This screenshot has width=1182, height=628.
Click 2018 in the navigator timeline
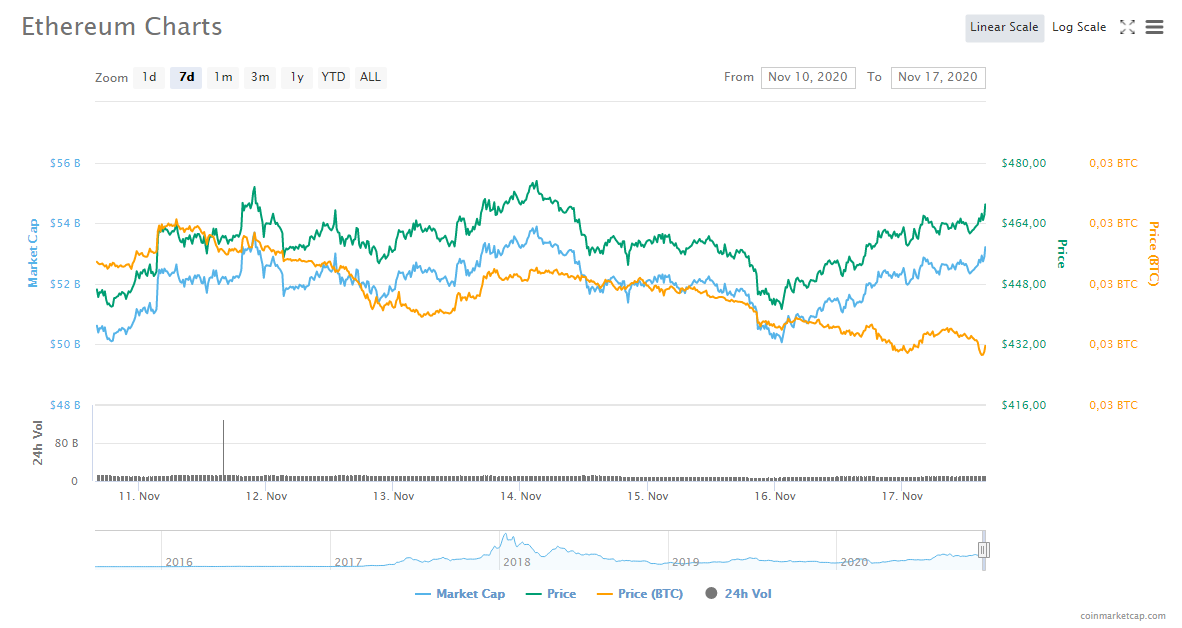click(517, 562)
